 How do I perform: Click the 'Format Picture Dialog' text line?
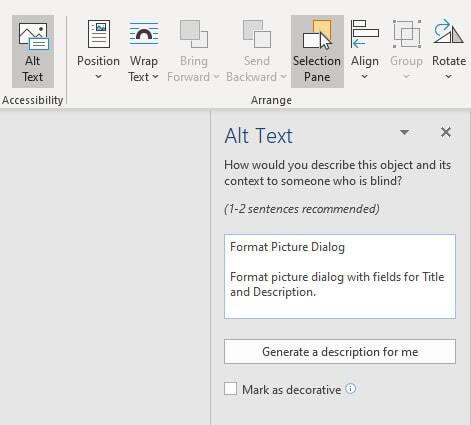tap(287, 247)
